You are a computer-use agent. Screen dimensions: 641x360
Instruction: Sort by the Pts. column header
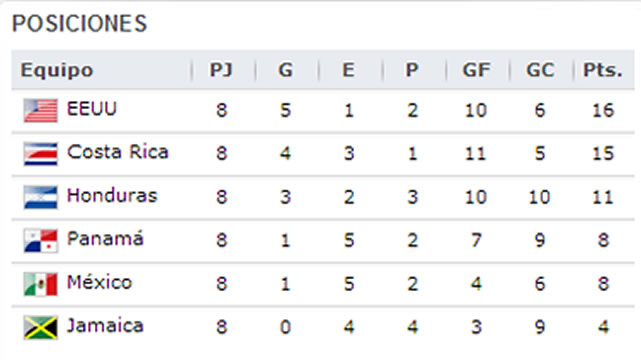(x=603, y=70)
